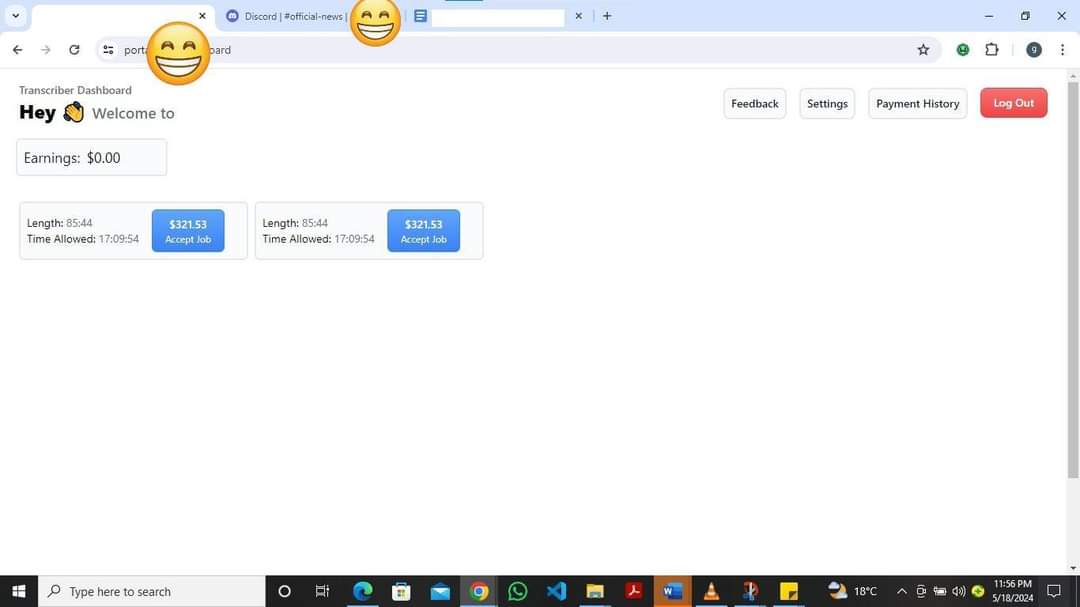This screenshot has width=1080, height=607.
Task: Open File Explorer from taskbar
Action: click(595, 591)
